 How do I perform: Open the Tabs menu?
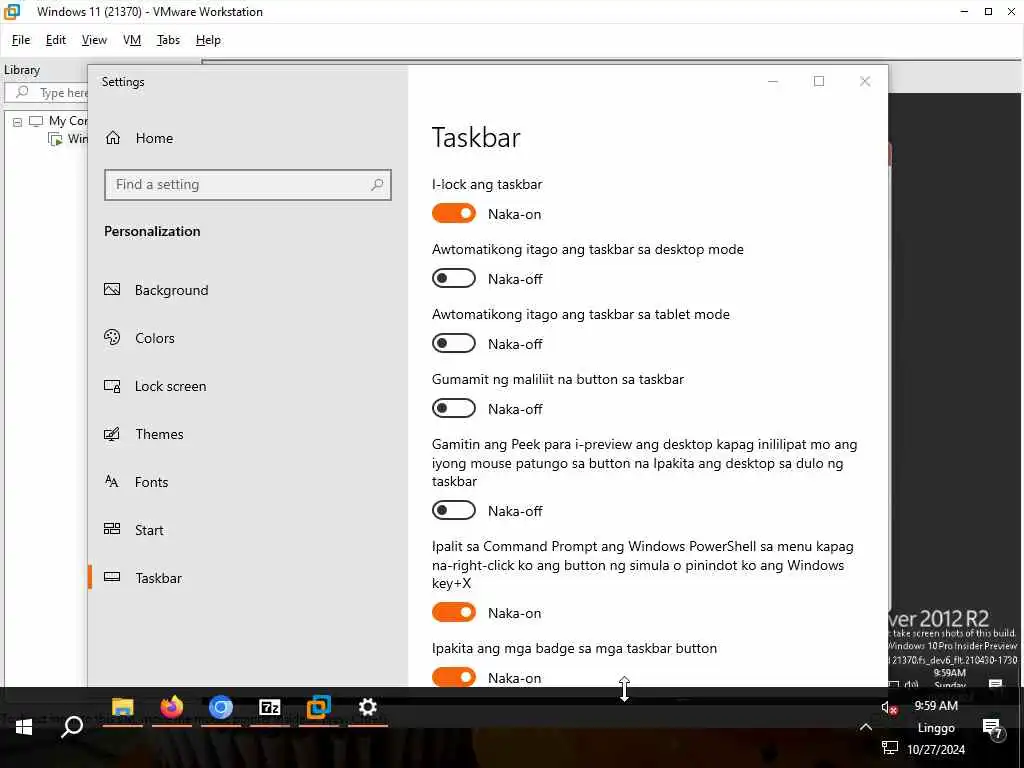pyautogui.click(x=168, y=40)
